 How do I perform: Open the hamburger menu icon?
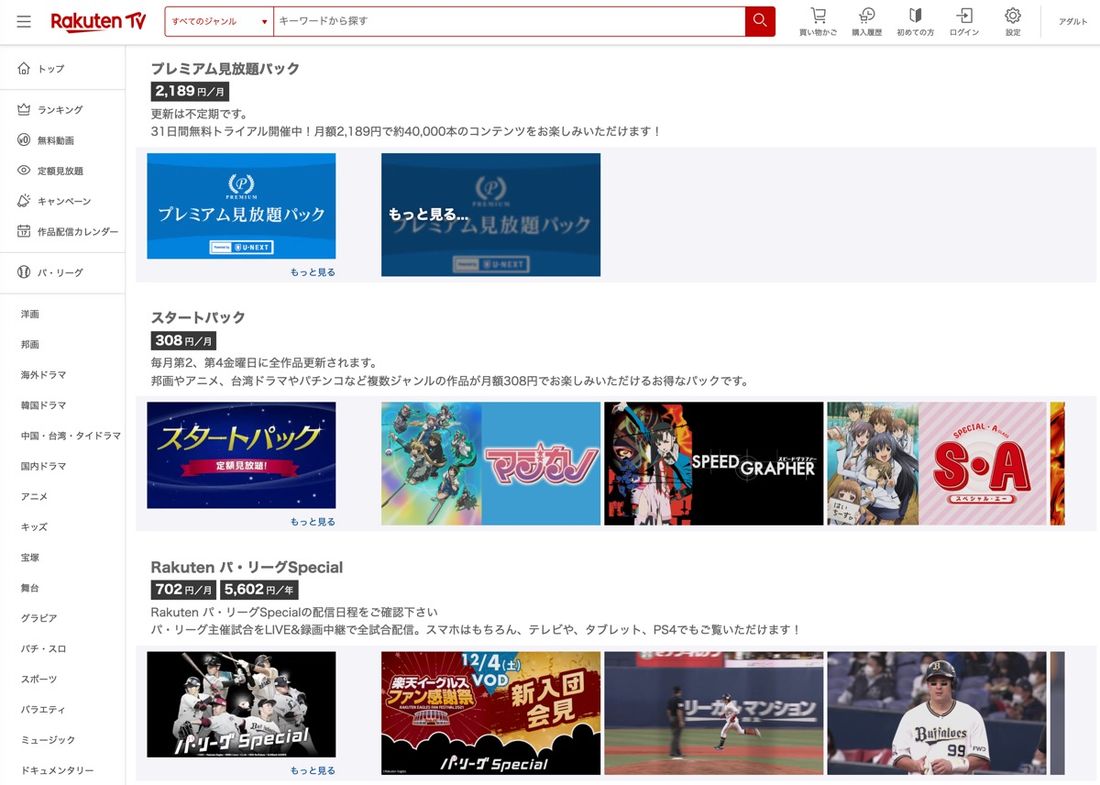[x=24, y=22]
